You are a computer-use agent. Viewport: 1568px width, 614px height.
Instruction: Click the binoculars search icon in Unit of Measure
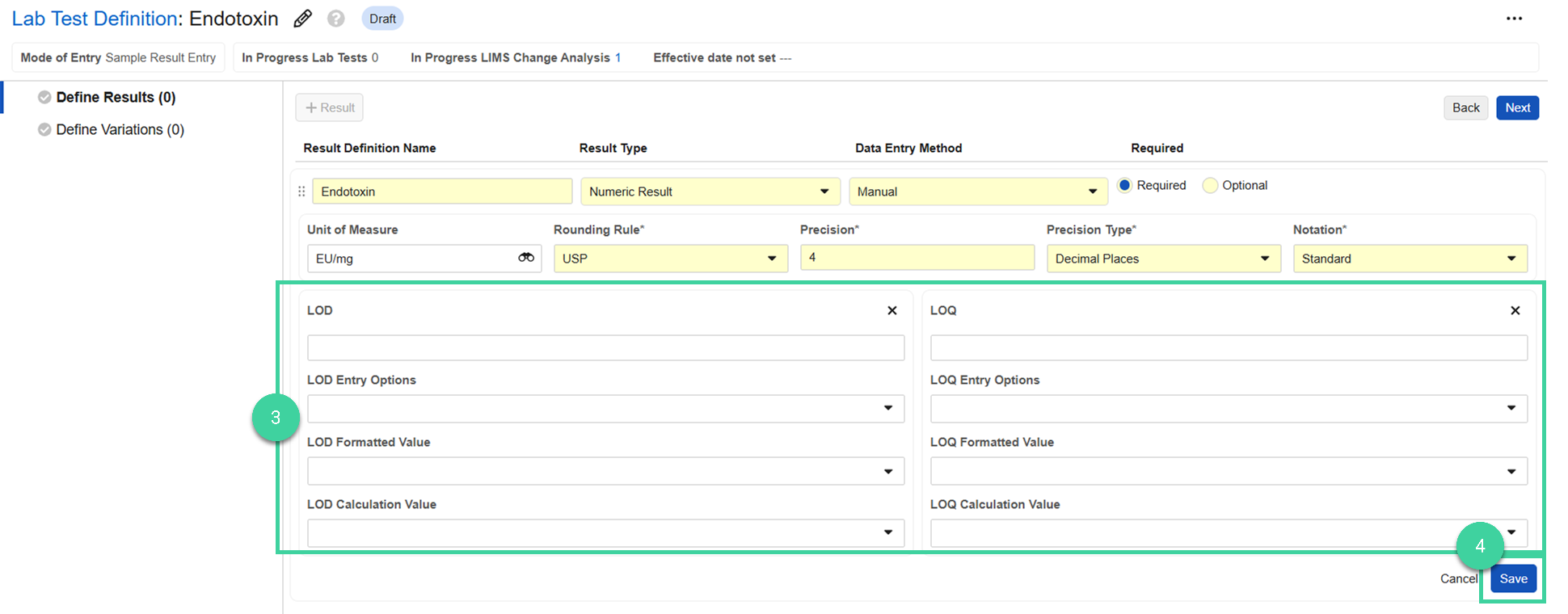pyautogui.click(x=526, y=258)
